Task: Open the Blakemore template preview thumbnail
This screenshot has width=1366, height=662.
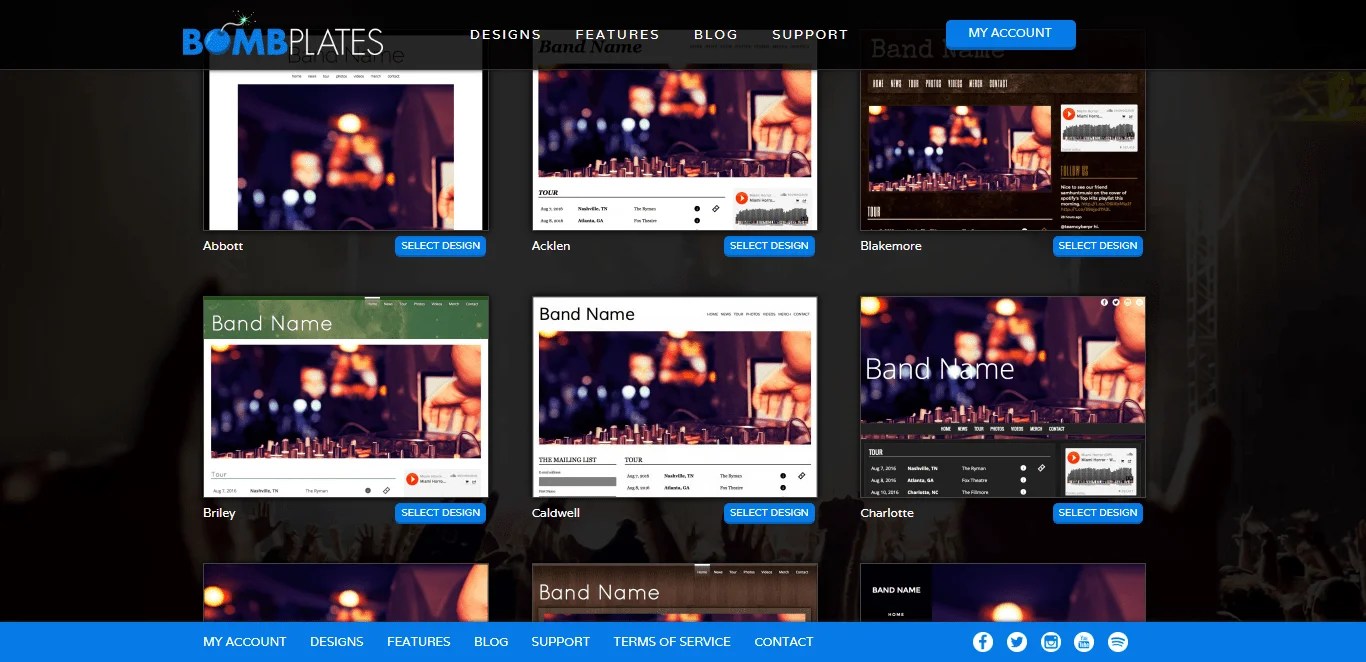Action: (1003, 150)
